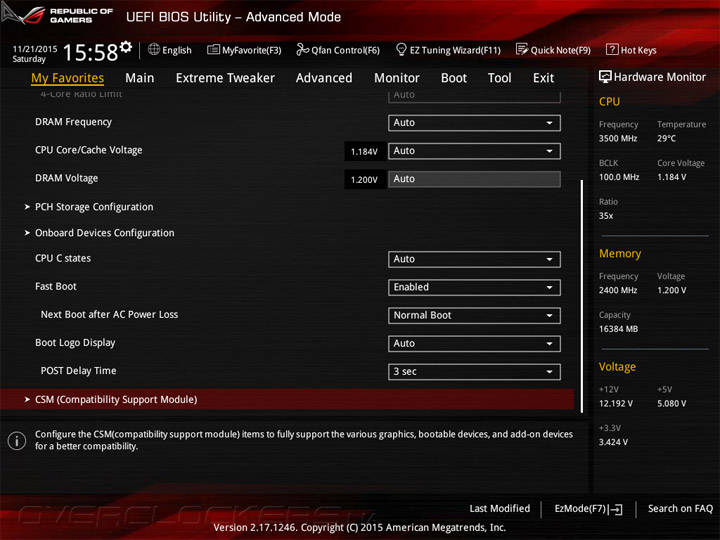Open the Boot Logo Display dropdown
This screenshot has width=720, height=540.
tap(474, 343)
